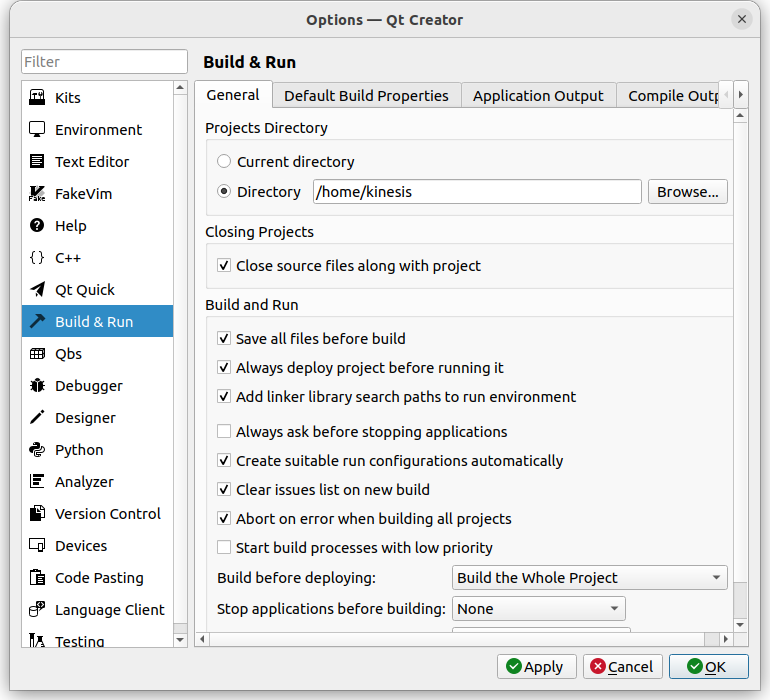Open the Compile Output tab
Image resolution: width=770 pixels, height=700 pixels.
pos(670,96)
